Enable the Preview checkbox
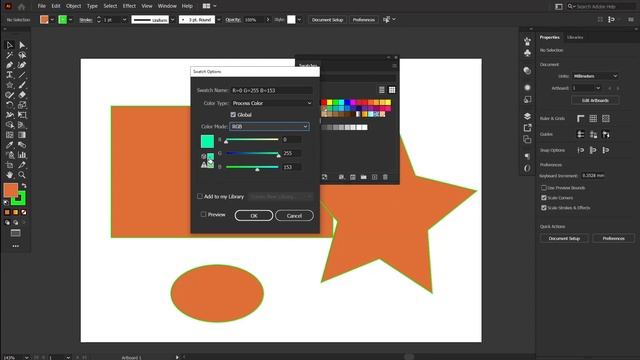Screen dimensions: 640x360 click(203, 214)
